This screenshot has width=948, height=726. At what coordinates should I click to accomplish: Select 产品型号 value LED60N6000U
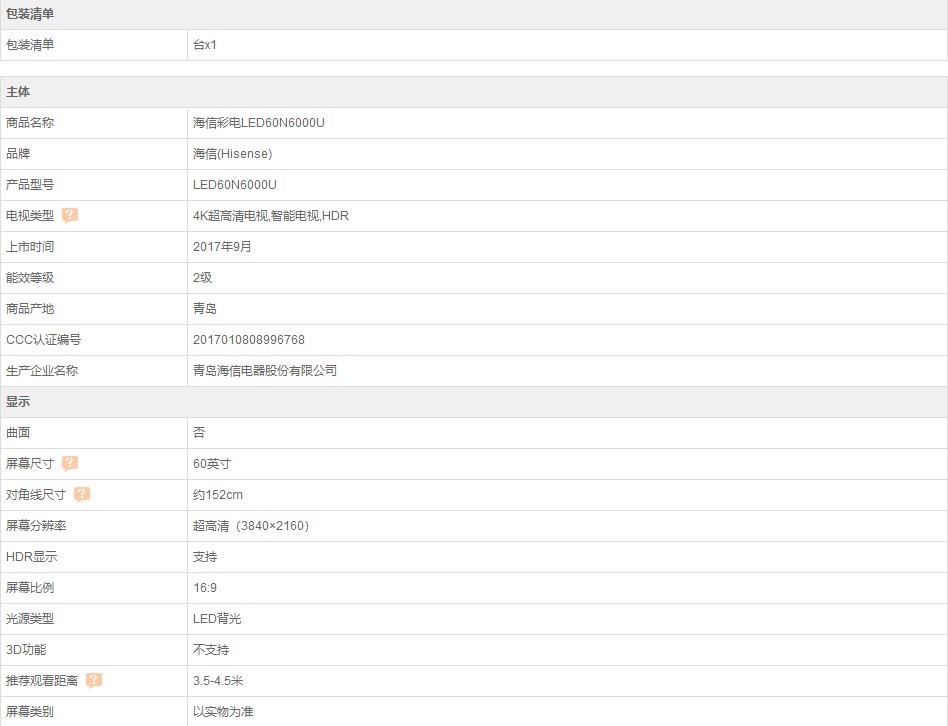[x=235, y=184]
